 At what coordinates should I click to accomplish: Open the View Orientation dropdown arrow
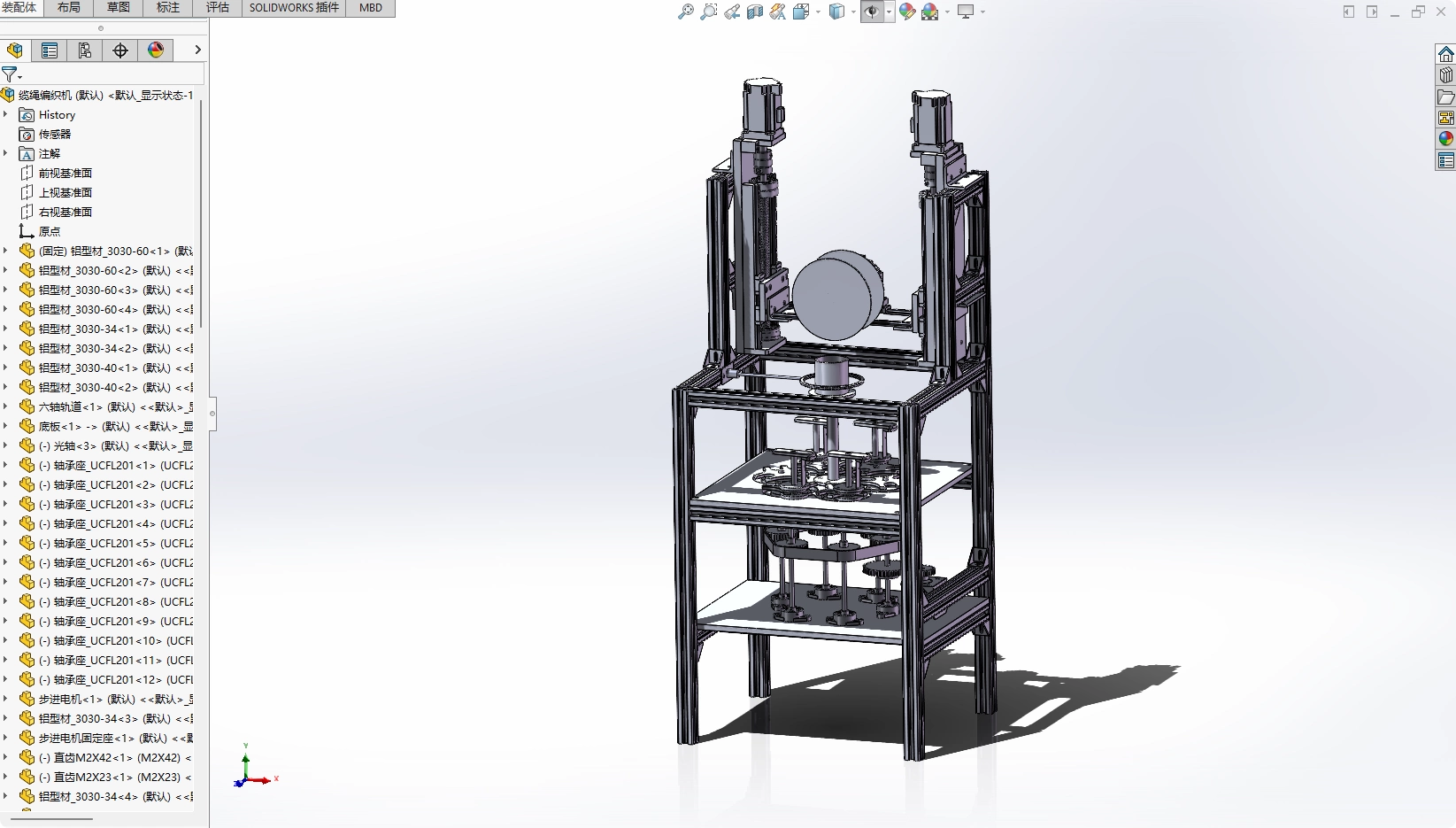(x=818, y=12)
